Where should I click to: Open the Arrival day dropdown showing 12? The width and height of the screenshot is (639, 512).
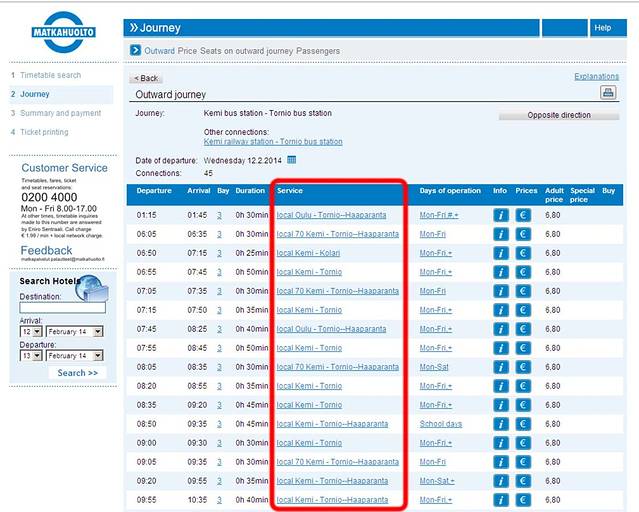pos(30,331)
